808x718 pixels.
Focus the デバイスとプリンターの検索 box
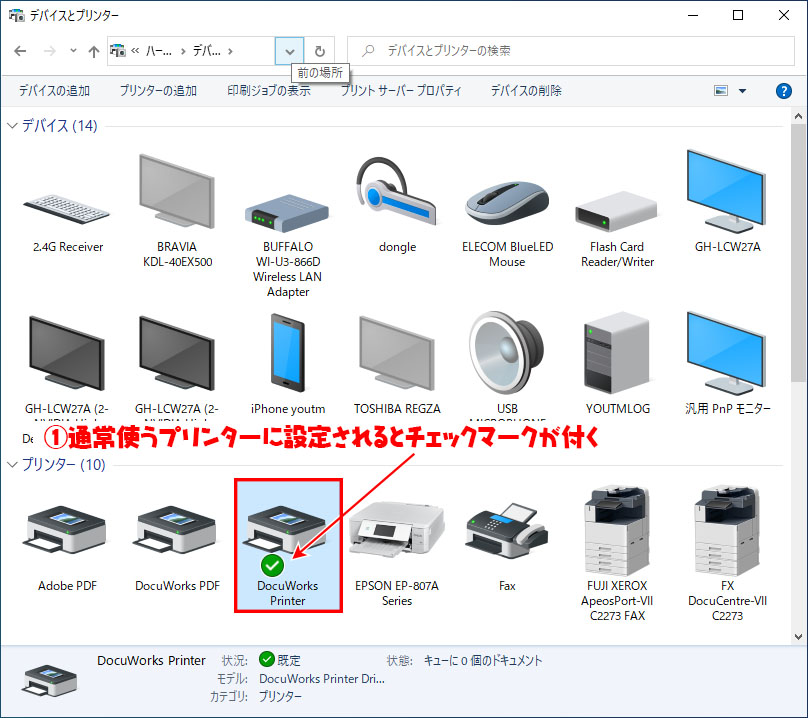(x=571, y=51)
